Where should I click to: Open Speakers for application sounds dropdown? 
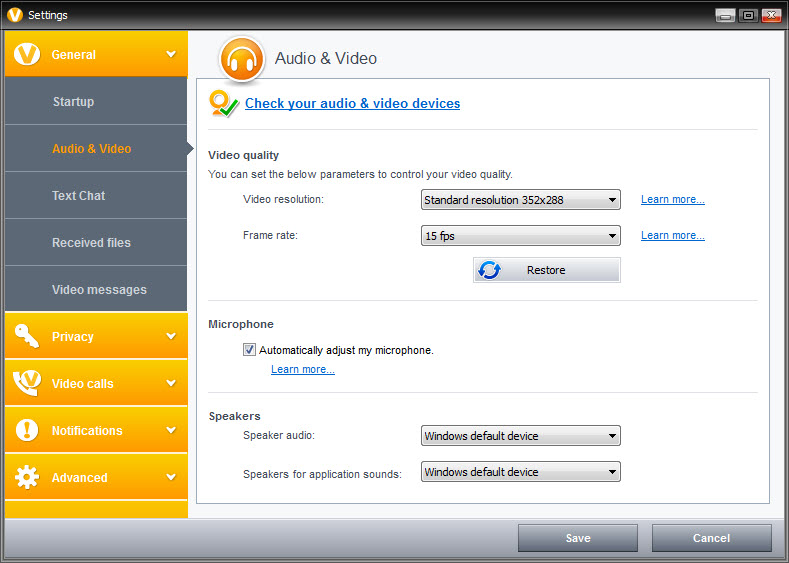521,472
